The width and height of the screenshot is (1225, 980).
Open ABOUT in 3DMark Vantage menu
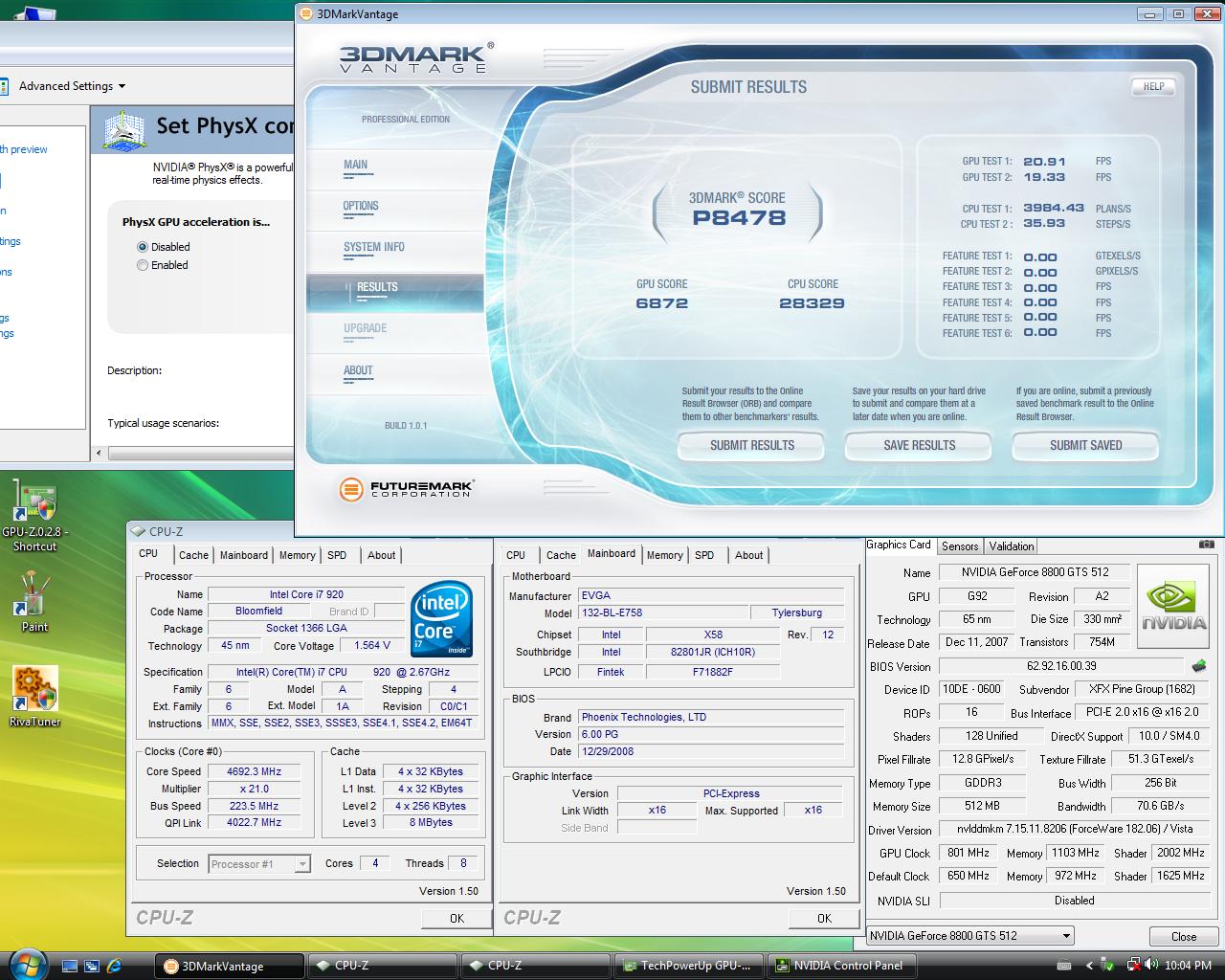click(358, 370)
